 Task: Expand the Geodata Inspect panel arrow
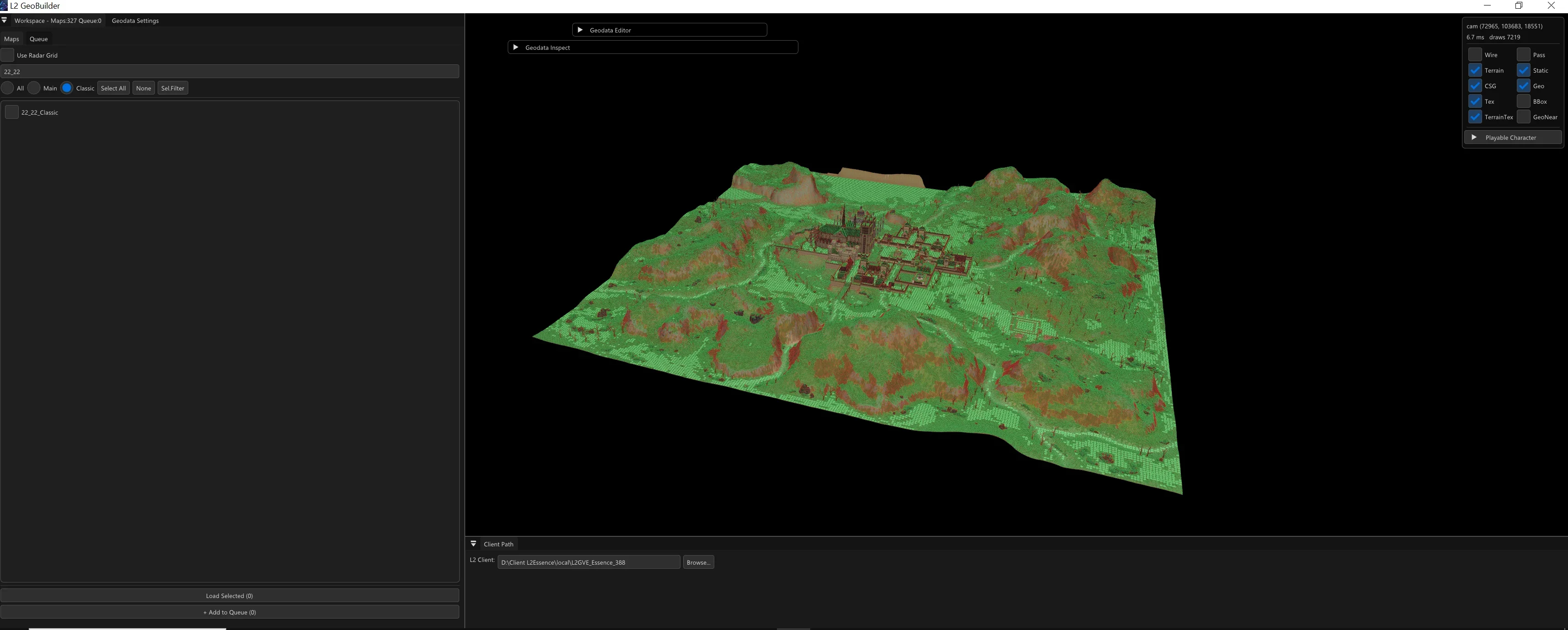516,48
